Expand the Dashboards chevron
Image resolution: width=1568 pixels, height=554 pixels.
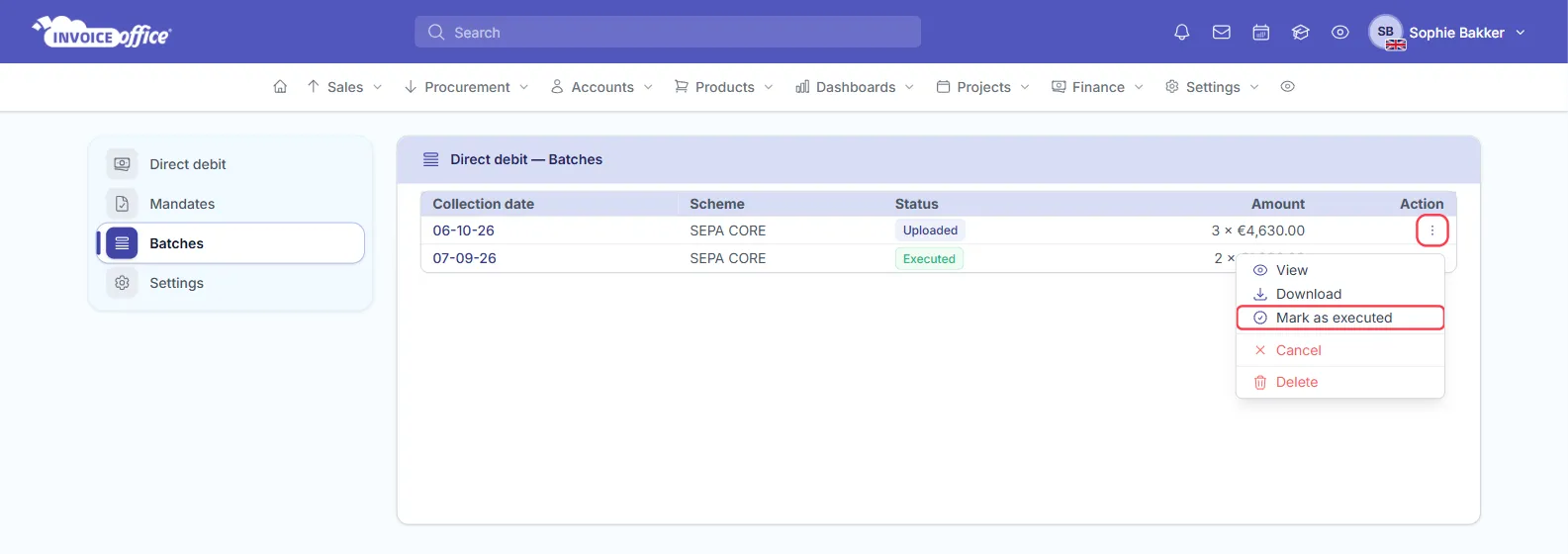909,87
